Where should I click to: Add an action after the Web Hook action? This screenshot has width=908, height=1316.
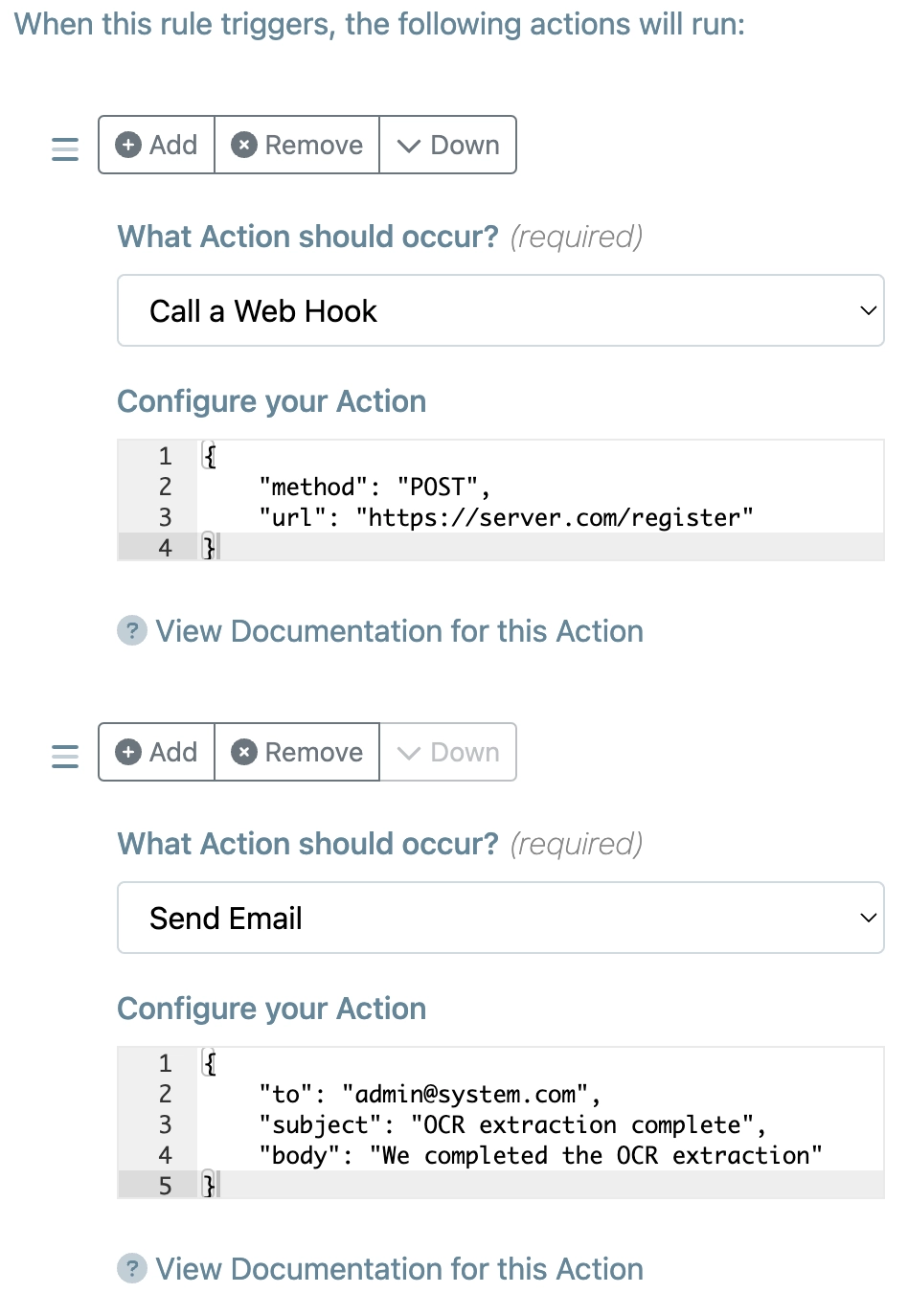[x=157, y=145]
